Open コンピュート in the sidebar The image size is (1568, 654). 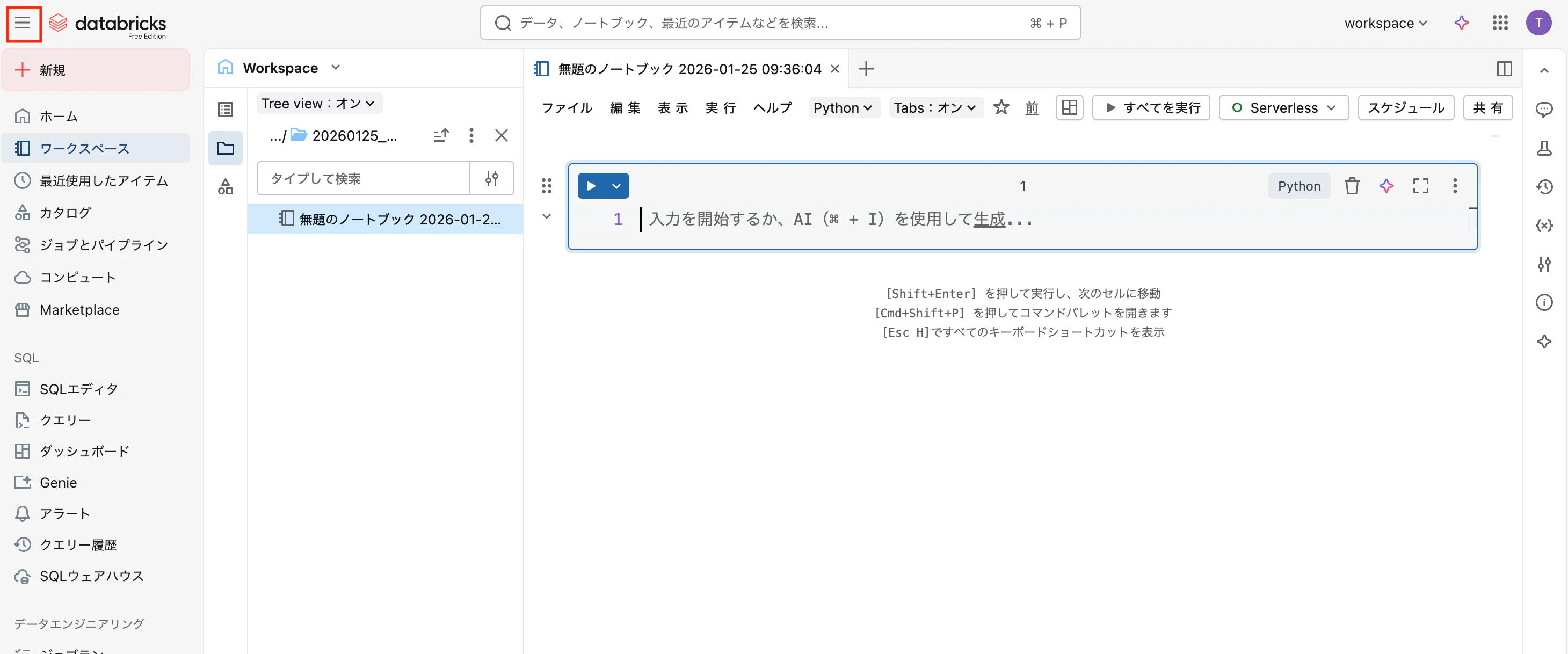96,277
